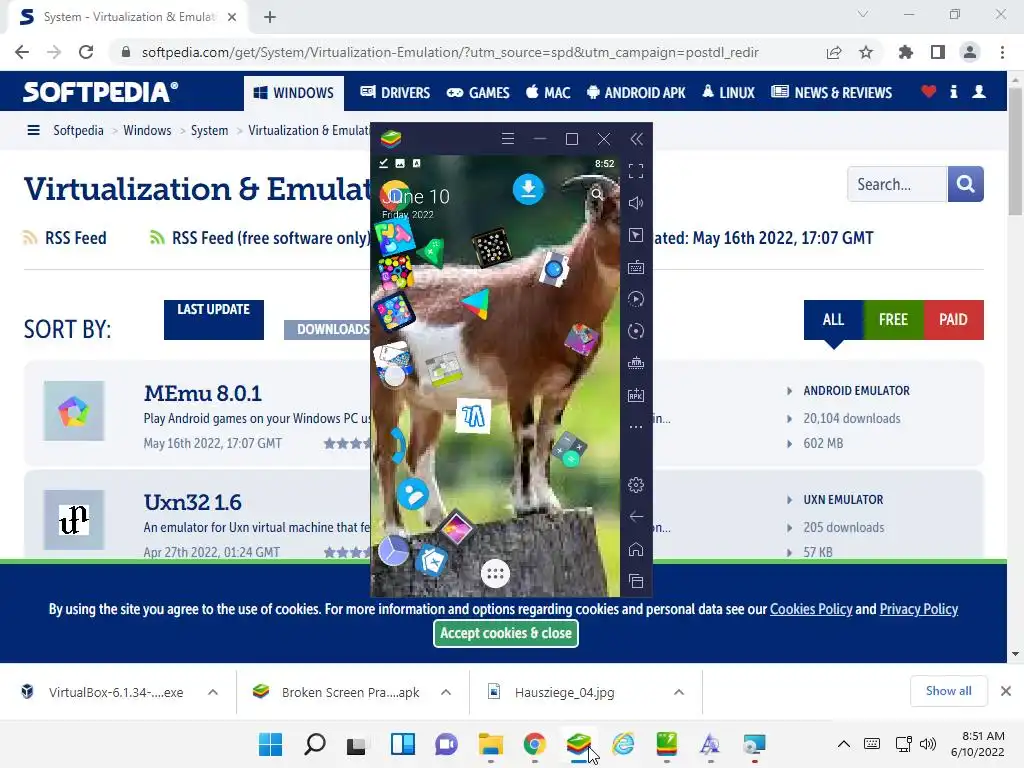Viewport: 1024px width, 768px height.
Task: Tap the search magnifier on Android screen
Action: pos(597,194)
